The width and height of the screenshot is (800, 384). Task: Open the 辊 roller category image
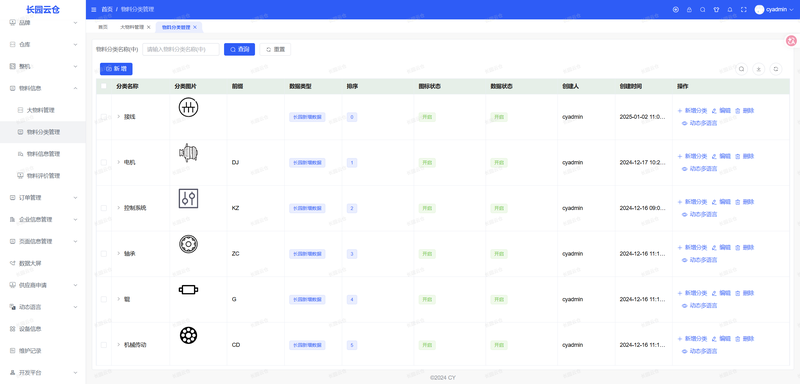[x=188, y=290]
